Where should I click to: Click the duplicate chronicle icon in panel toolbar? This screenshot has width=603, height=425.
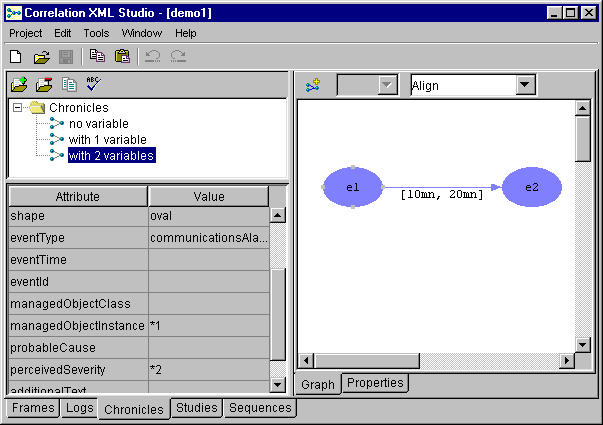[x=69, y=86]
